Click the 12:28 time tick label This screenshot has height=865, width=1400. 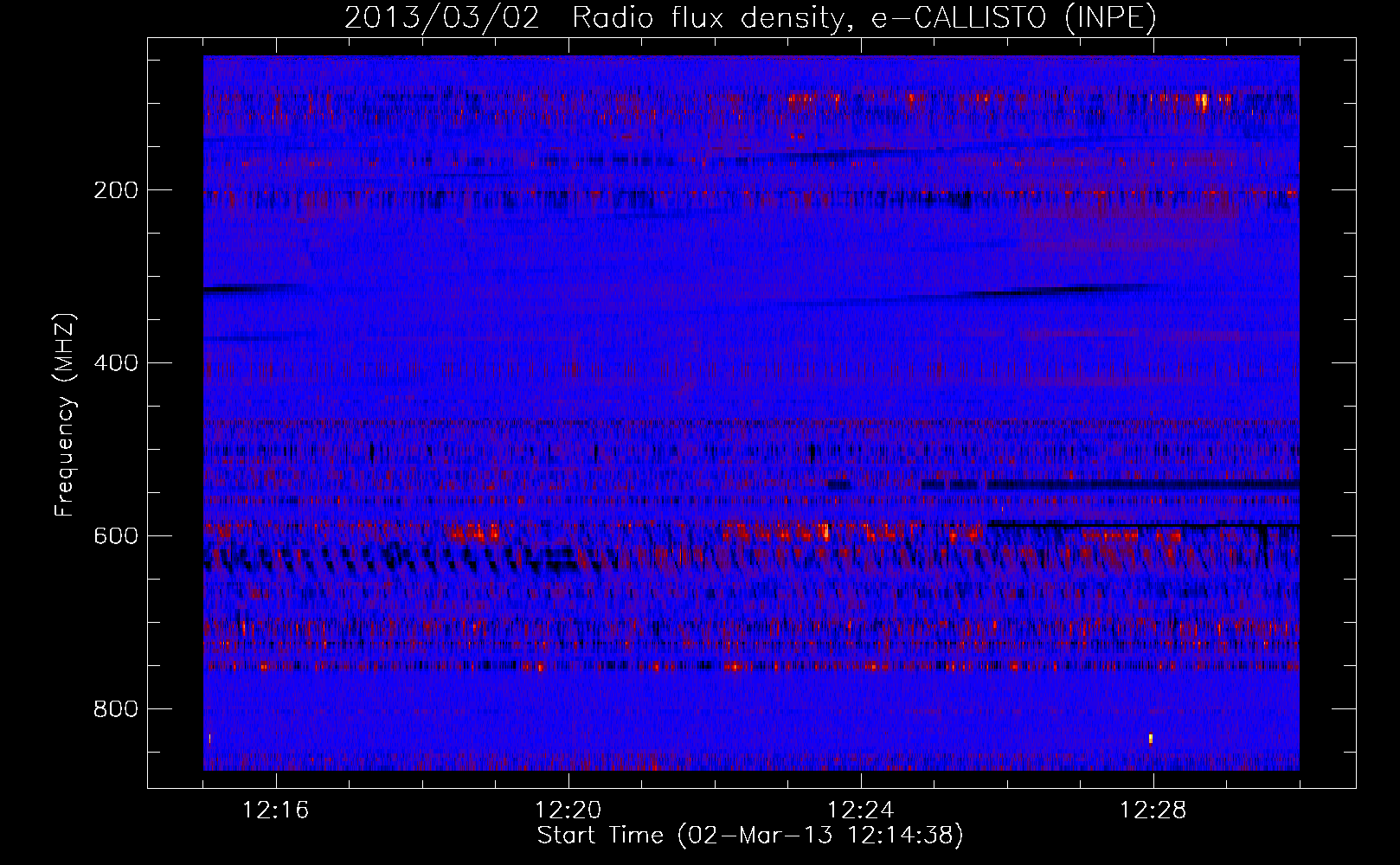1153,811
